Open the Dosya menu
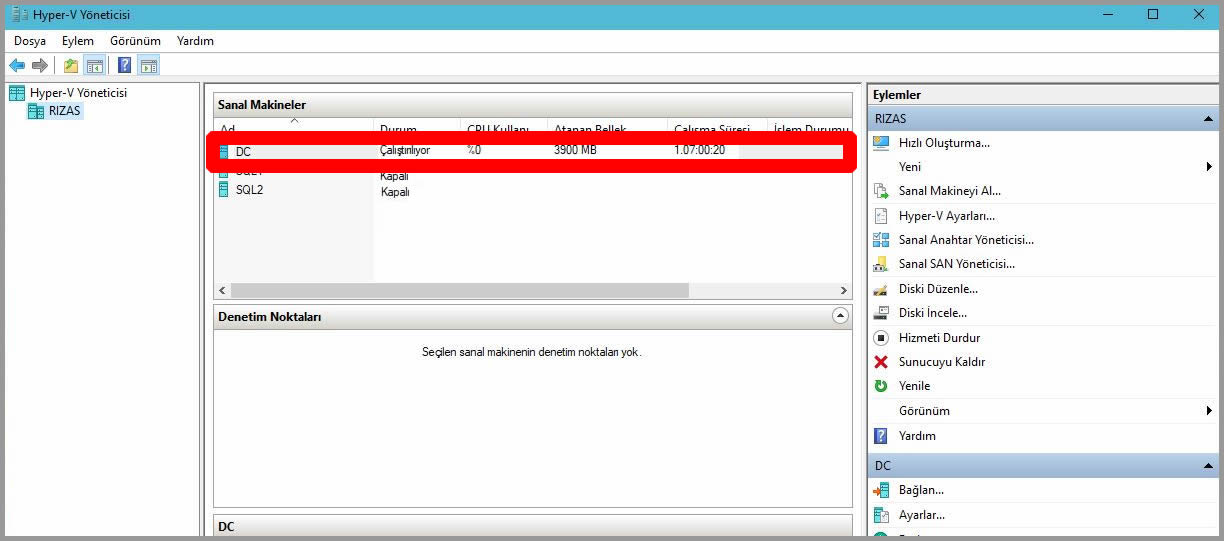Viewport: 1224px width, 541px height. (30, 41)
